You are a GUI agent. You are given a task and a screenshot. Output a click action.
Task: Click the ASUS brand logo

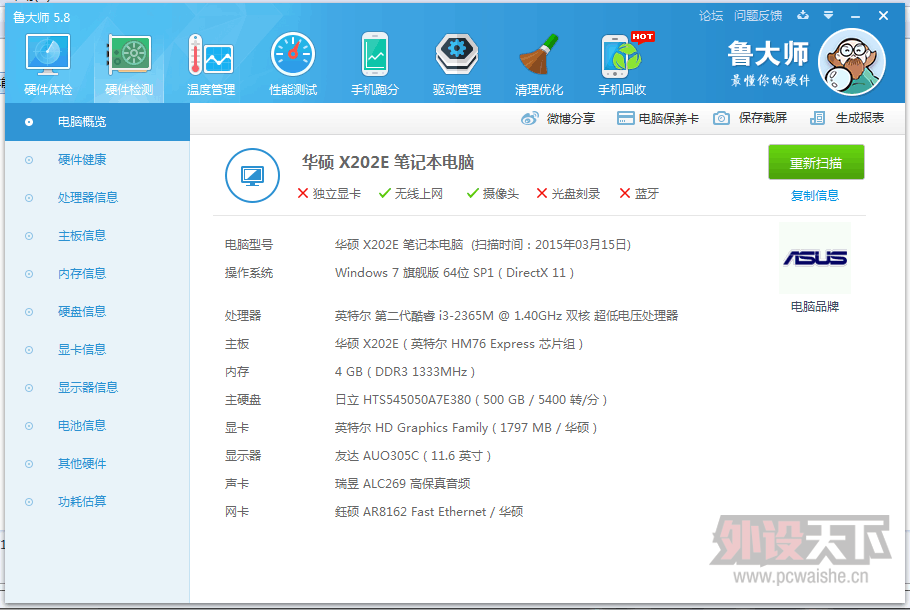(815, 257)
